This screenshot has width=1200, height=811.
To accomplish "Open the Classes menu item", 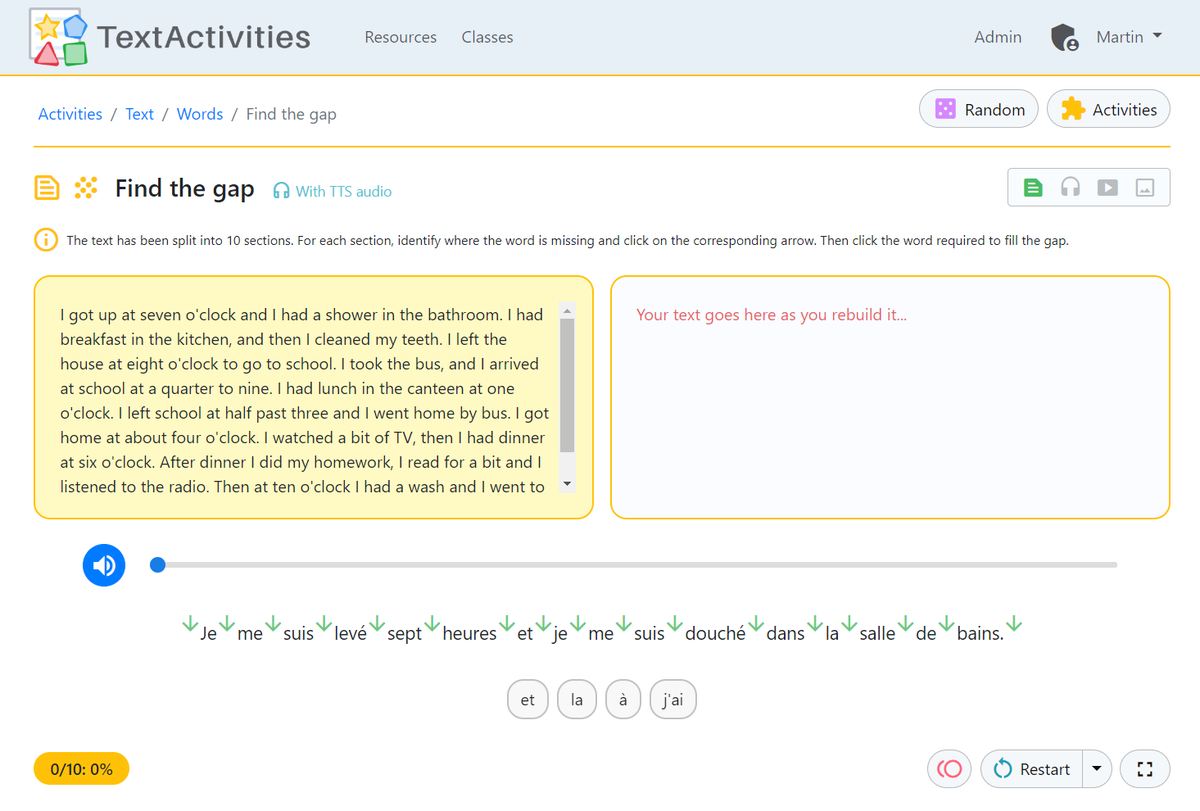I will pyautogui.click(x=487, y=37).
